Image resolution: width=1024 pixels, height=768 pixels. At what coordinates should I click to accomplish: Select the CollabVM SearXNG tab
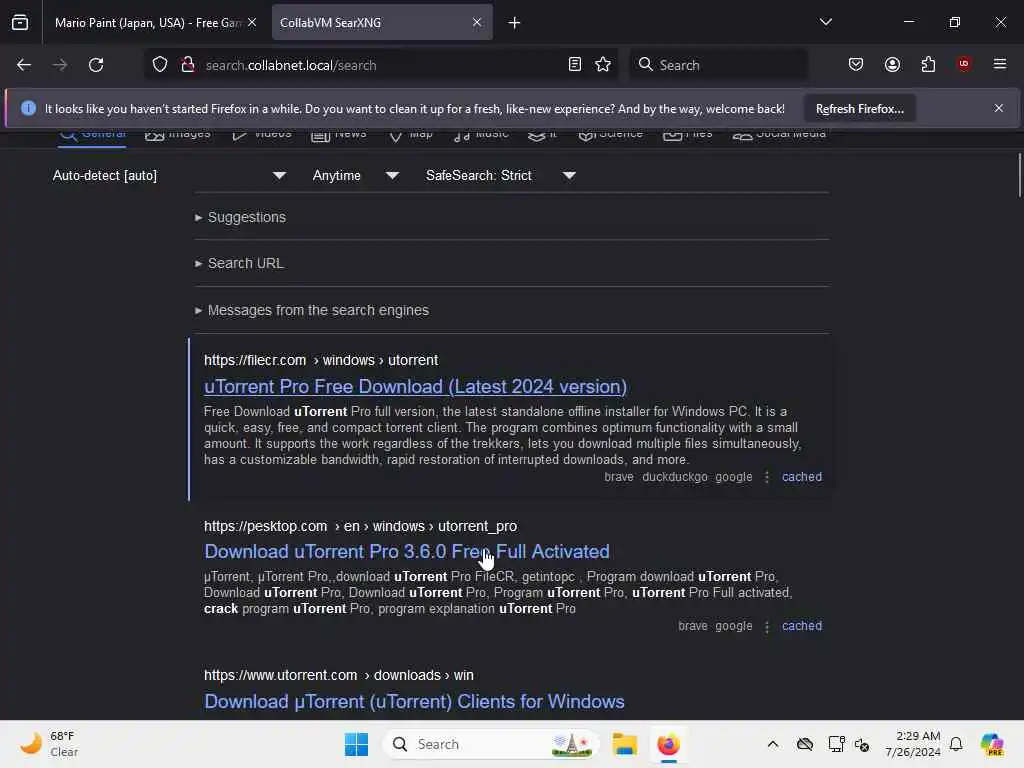click(382, 23)
